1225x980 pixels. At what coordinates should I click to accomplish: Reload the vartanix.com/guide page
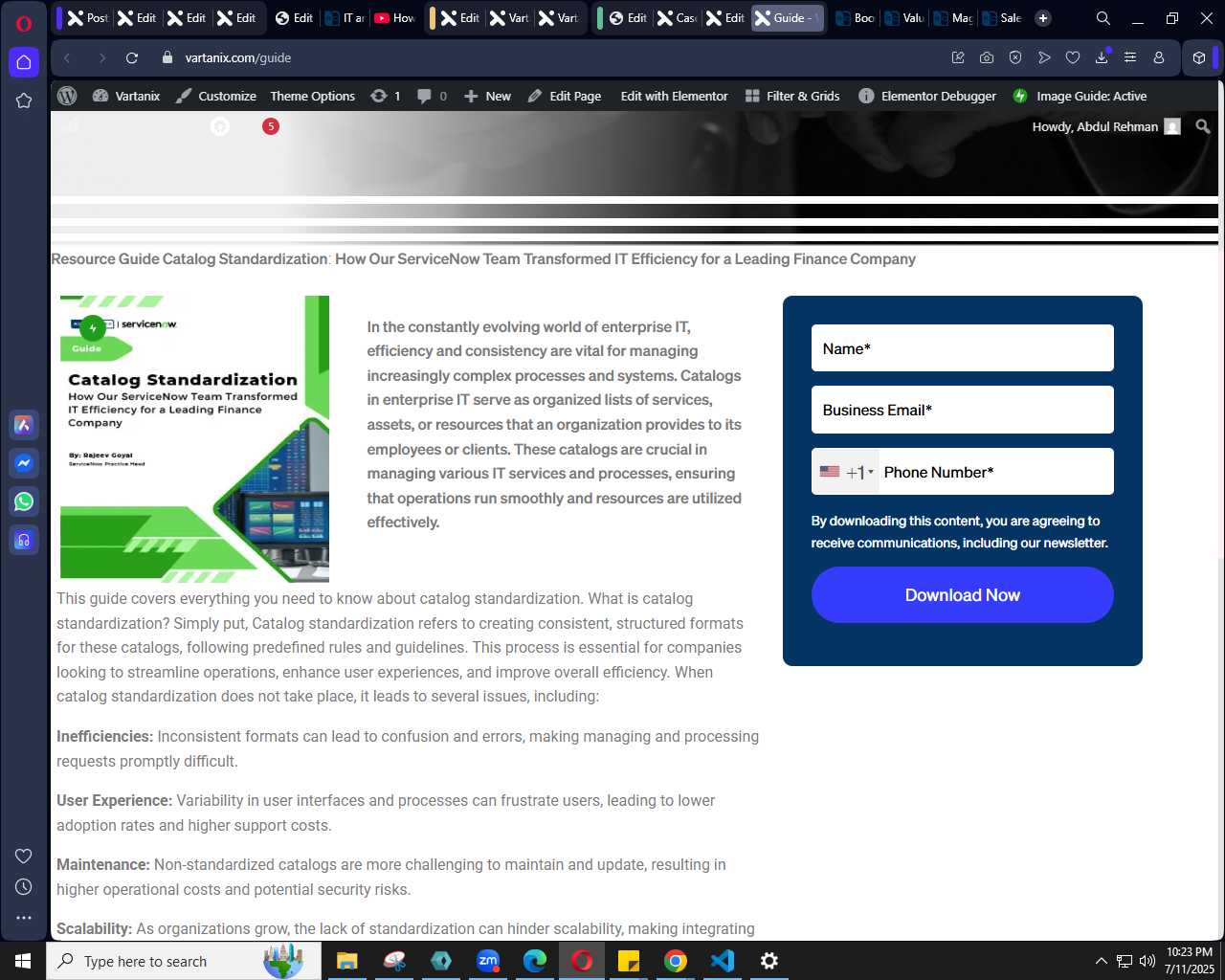(x=132, y=57)
